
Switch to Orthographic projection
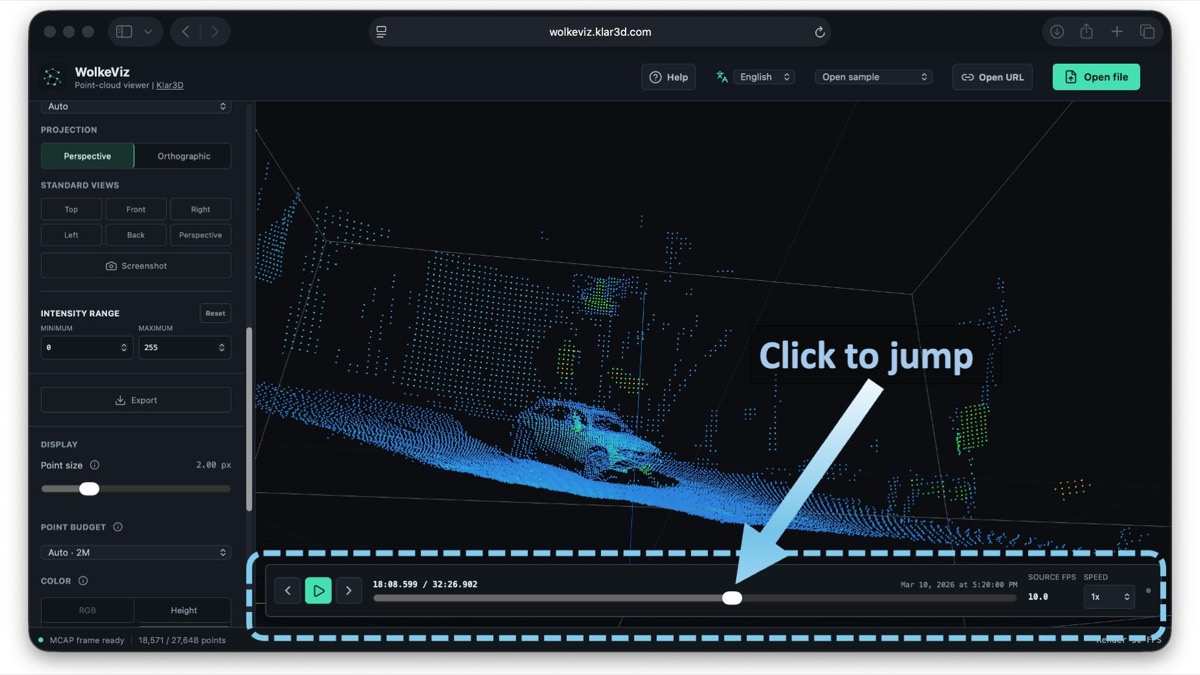coord(183,156)
